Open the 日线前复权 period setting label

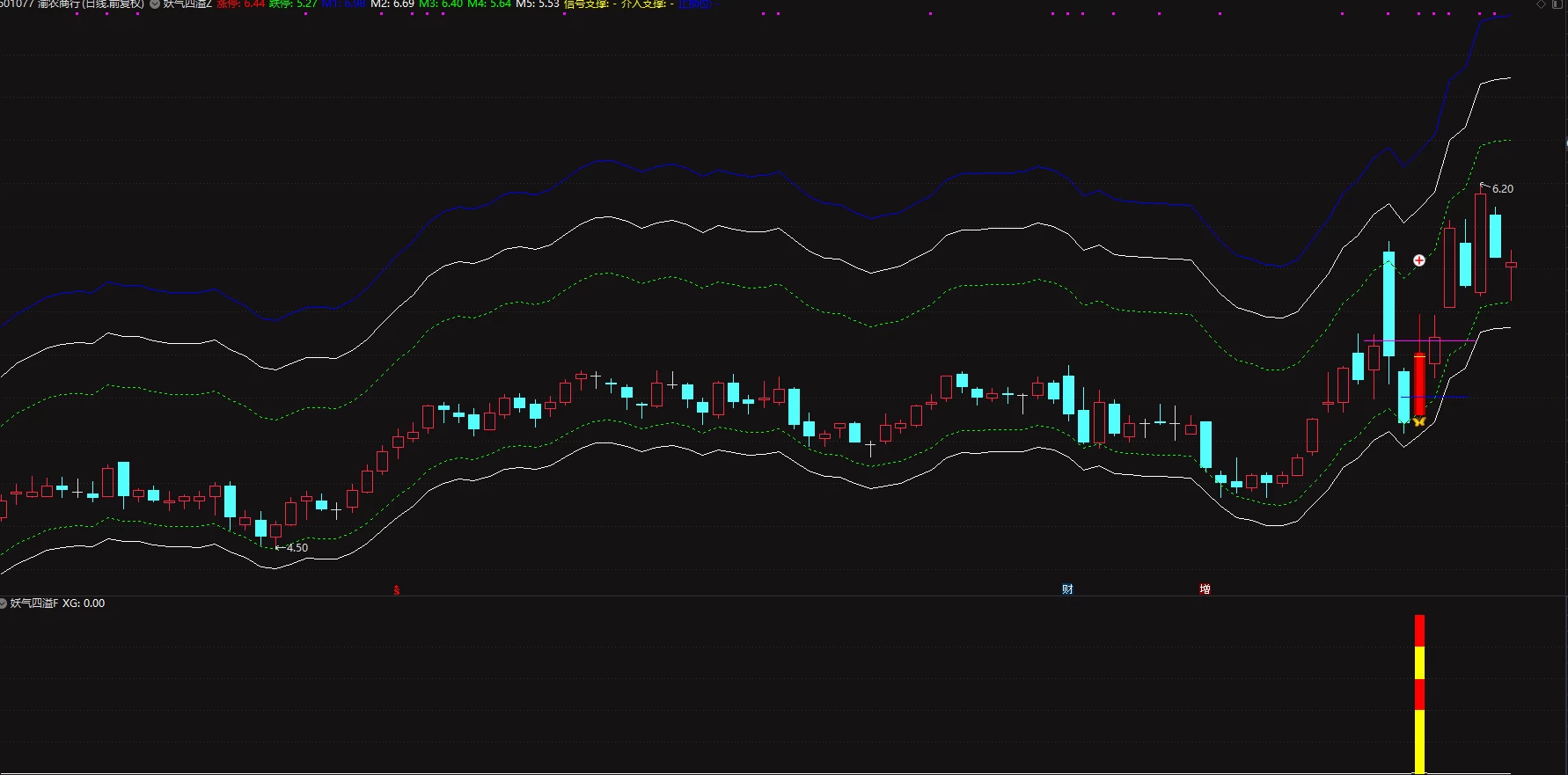(113, 4)
